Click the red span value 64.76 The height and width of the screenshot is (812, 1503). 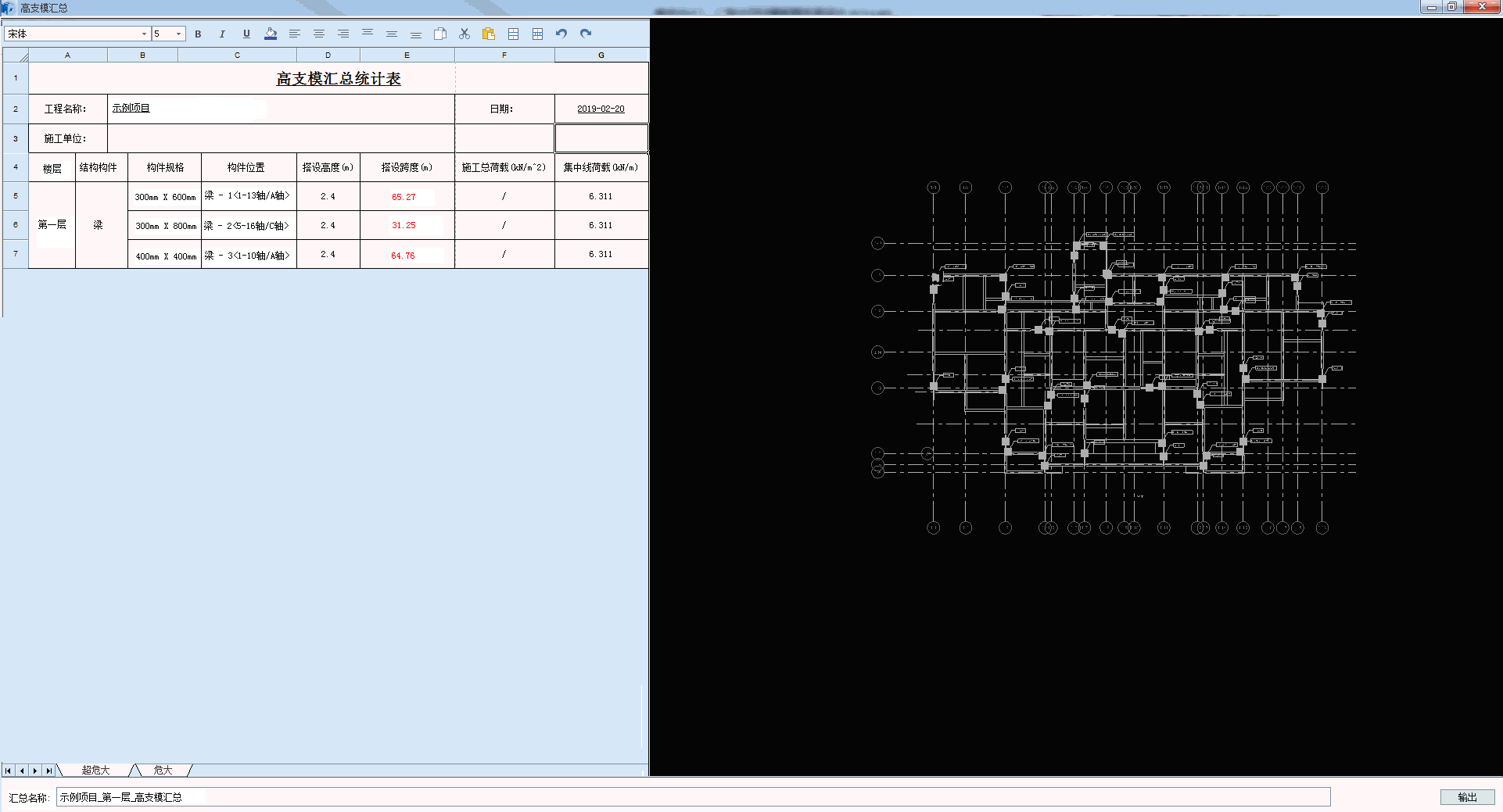click(x=404, y=256)
